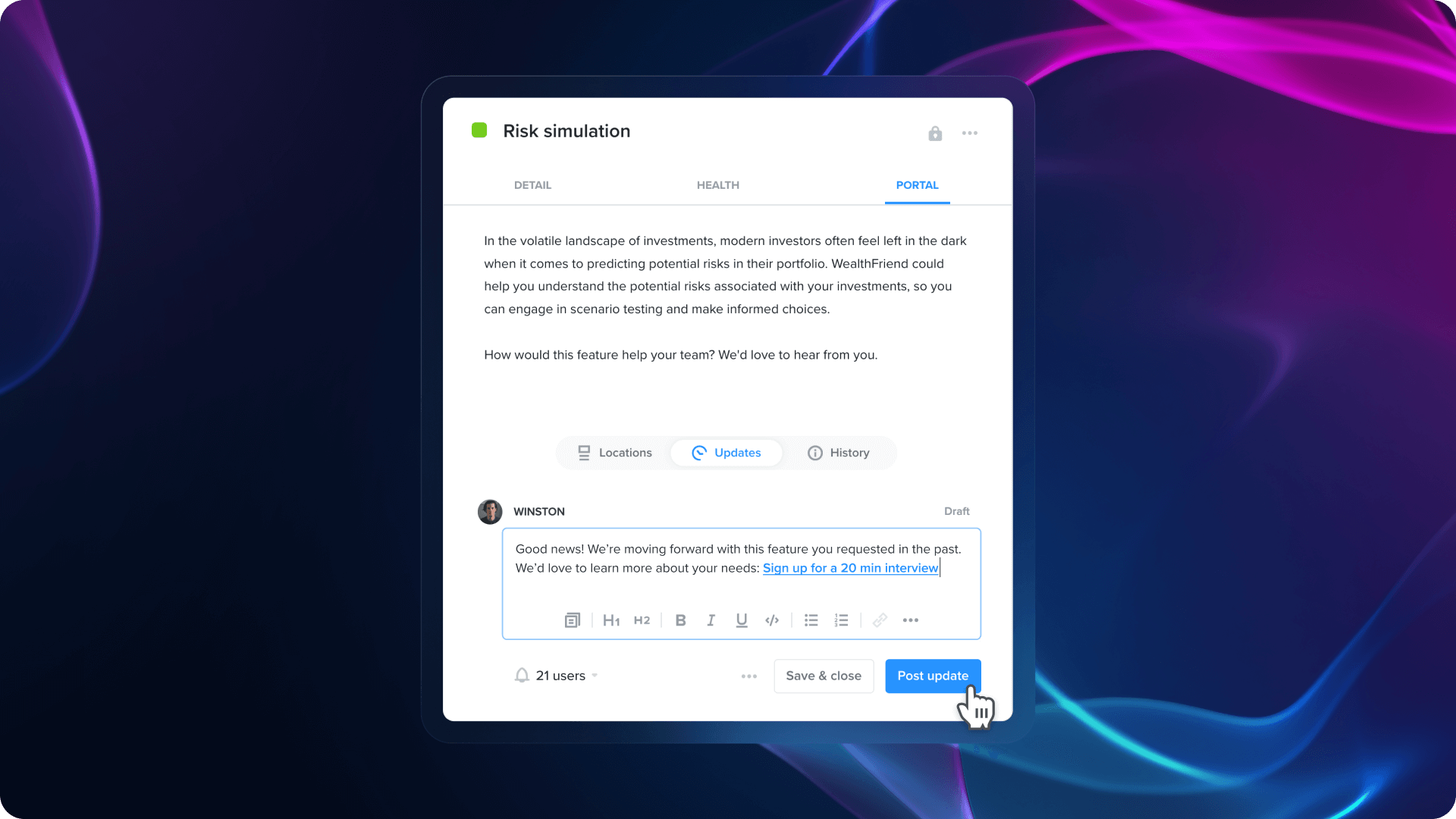
Task: Click the bold formatting icon
Action: pyautogui.click(x=680, y=620)
